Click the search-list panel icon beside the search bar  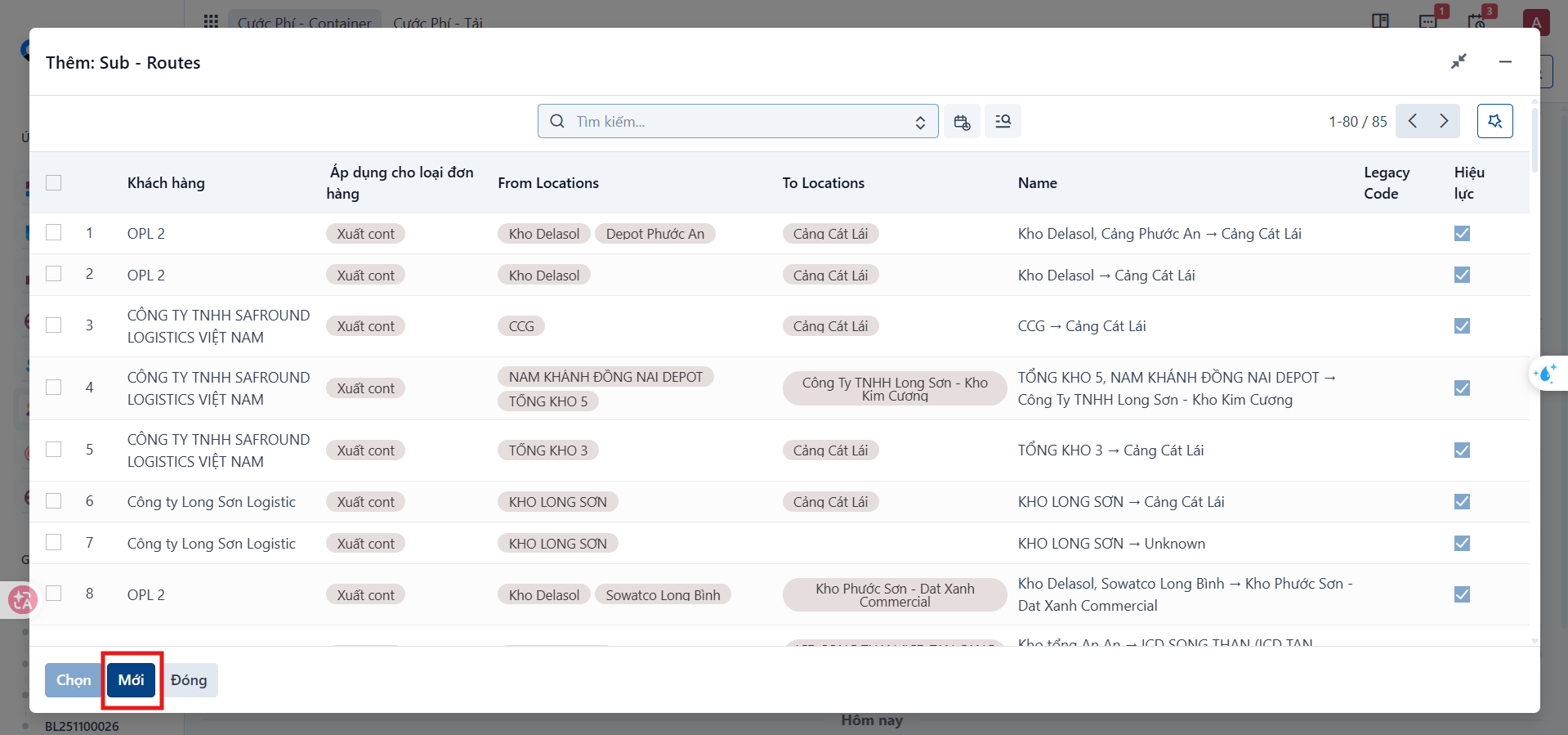tap(1003, 122)
